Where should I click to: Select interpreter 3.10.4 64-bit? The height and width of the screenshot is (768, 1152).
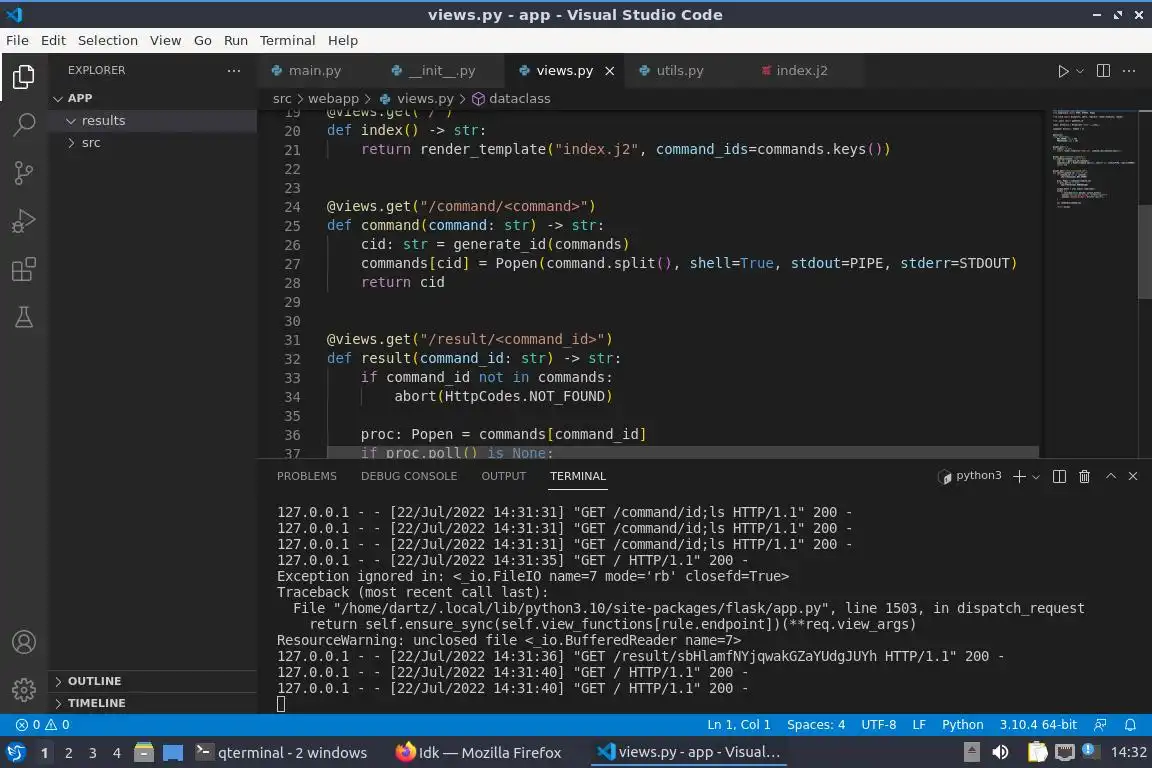[1037, 725]
